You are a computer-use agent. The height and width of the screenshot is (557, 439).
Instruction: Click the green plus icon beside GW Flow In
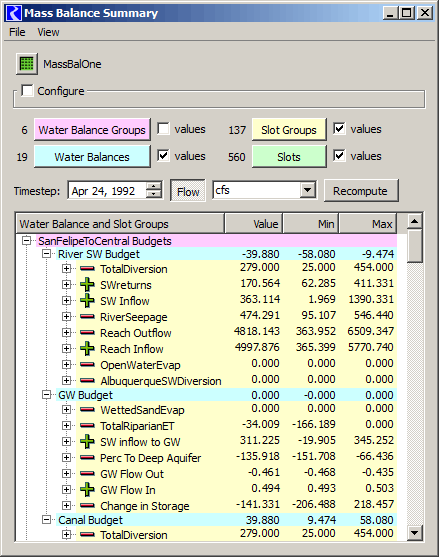tap(87, 490)
